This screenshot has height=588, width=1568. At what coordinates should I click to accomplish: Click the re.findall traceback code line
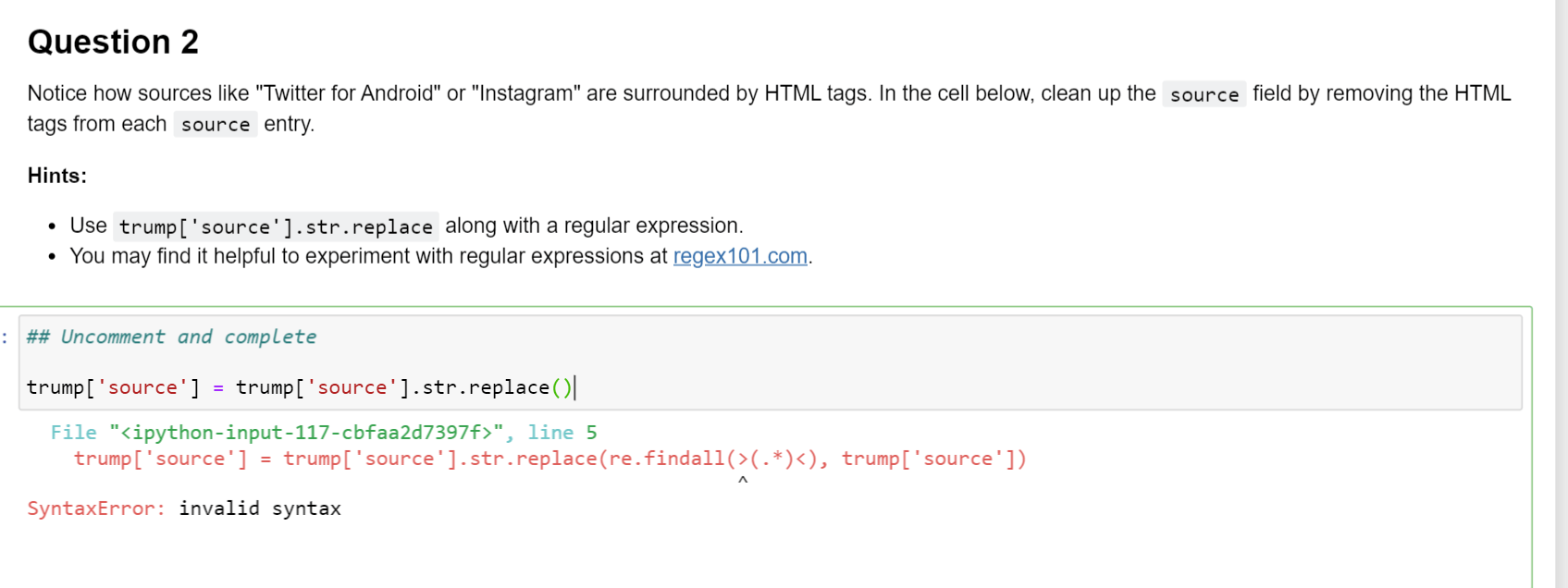549,459
